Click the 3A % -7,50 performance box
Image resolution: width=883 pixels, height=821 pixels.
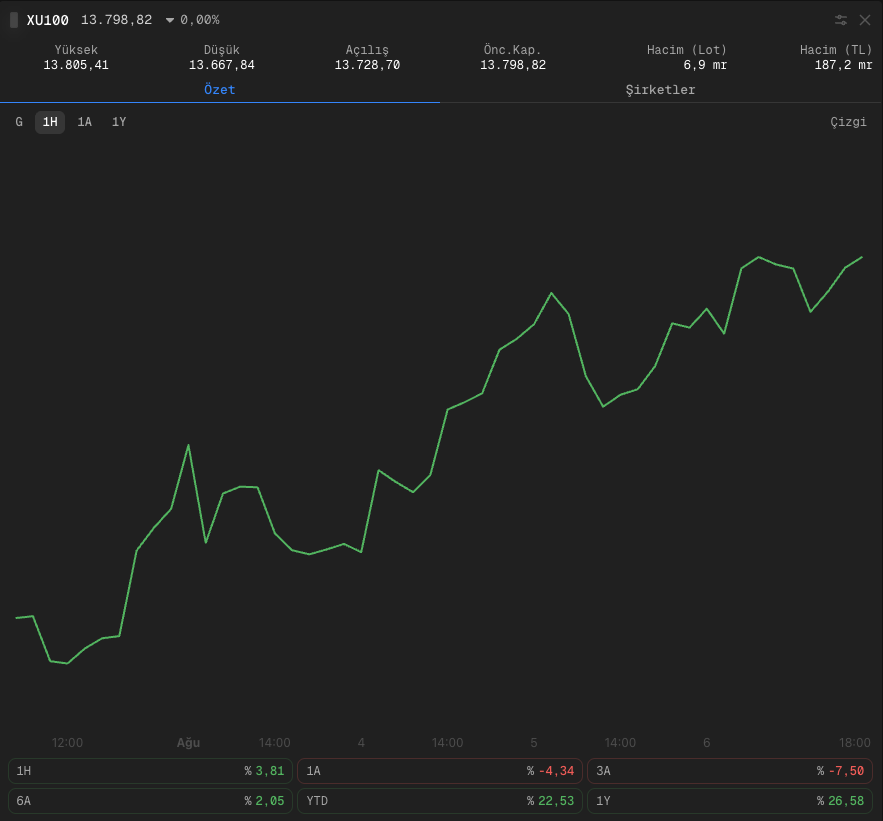730,771
